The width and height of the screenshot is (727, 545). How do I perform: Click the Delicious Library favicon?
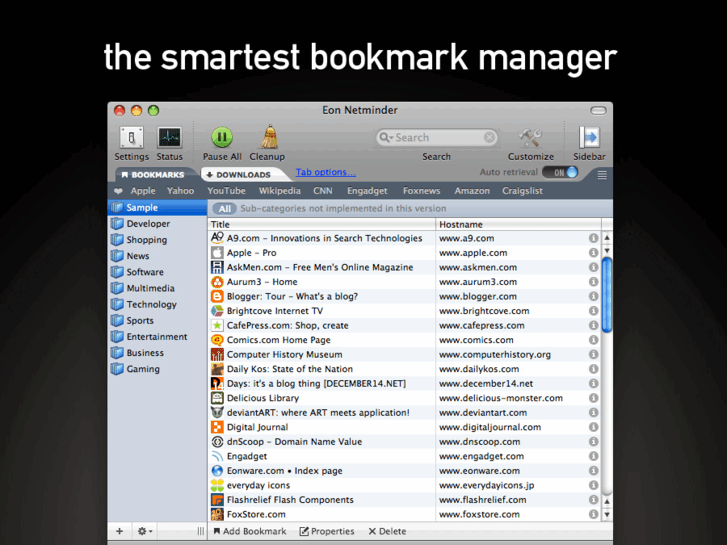point(217,398)
